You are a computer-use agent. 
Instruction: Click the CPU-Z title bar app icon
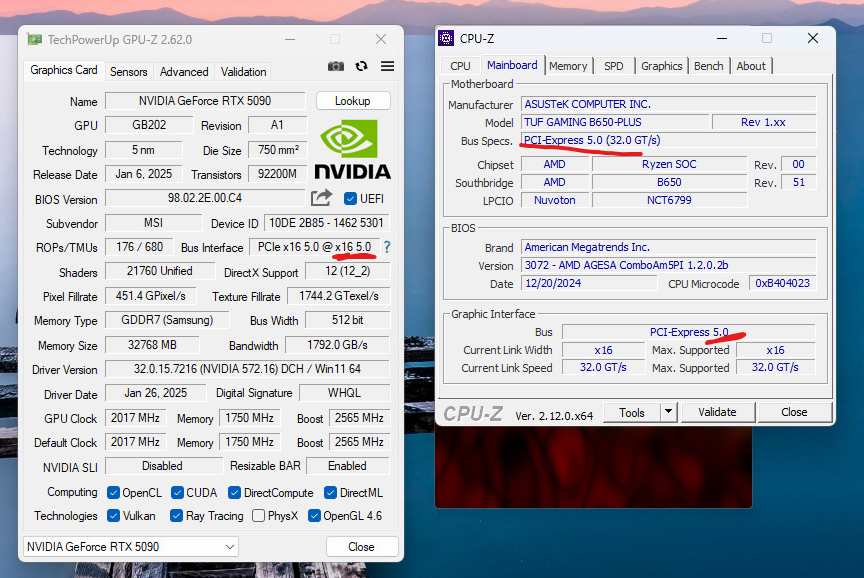(446, 38)
